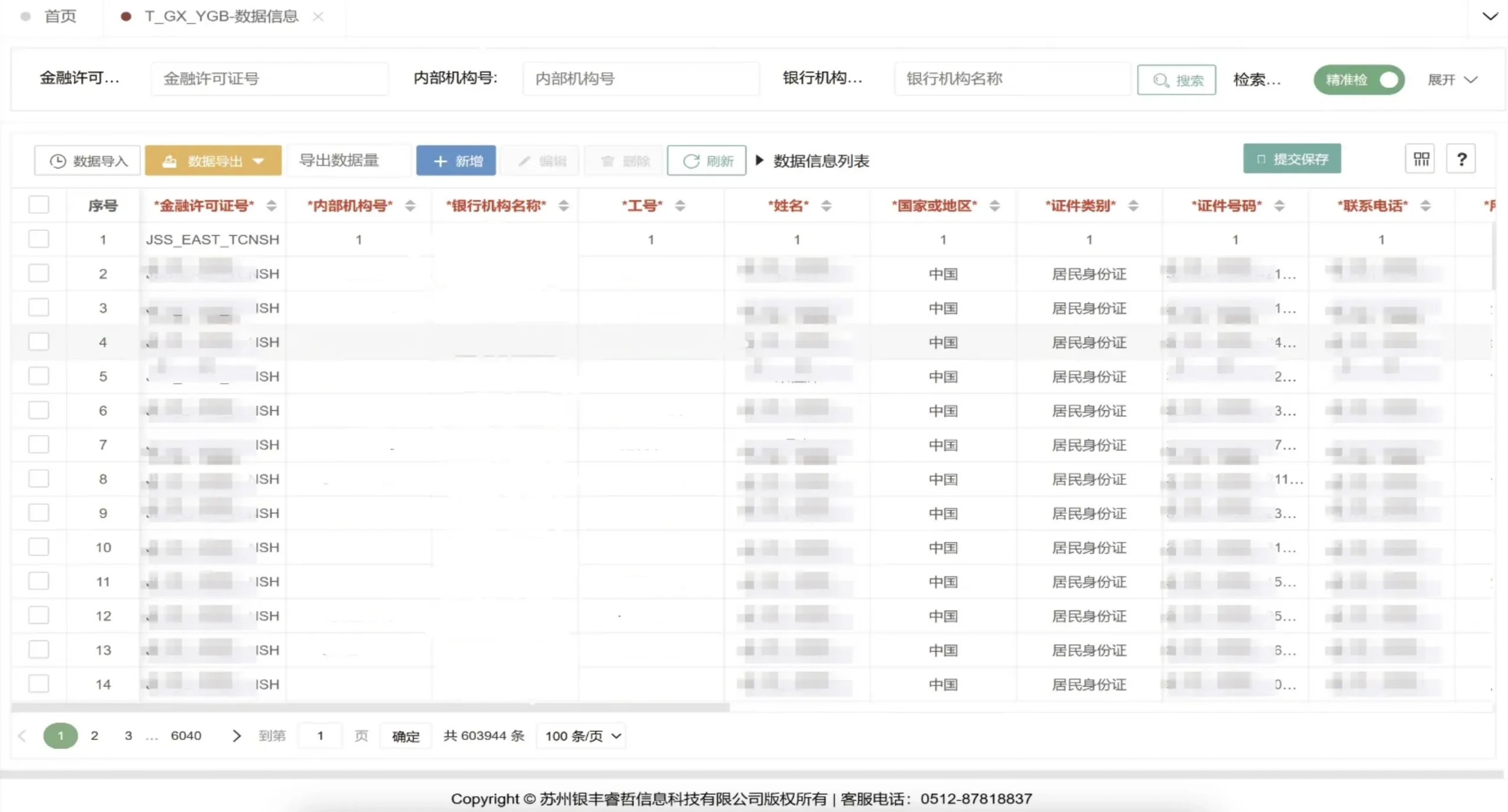Click the 搜索 magnifier button
The width and height of the screenshot is (1508, 812).
[1176, 80]
